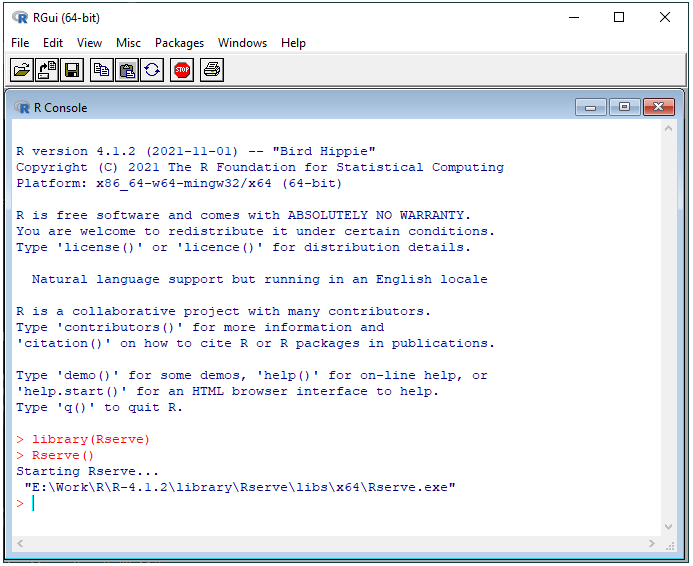Open the View menu

tap(90, 43)
